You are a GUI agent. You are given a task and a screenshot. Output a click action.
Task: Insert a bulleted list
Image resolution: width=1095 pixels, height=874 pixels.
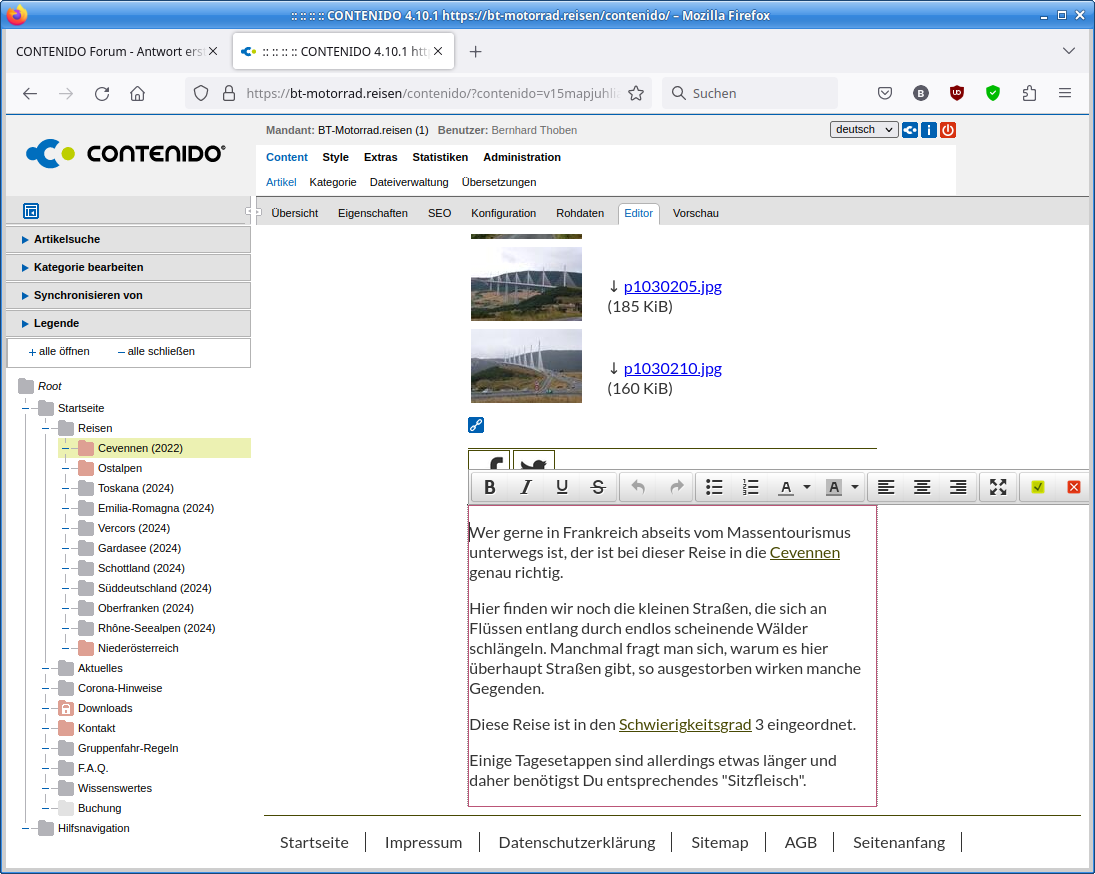coord(714,487)
